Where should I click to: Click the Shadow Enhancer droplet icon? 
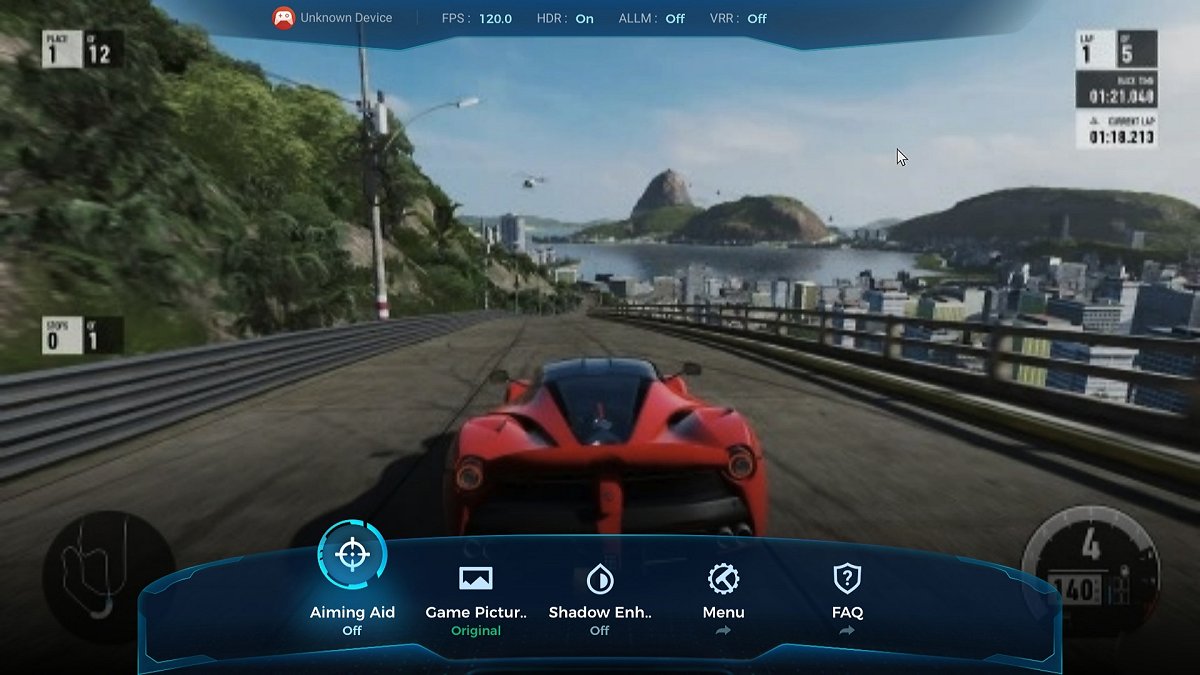(599, 579)
